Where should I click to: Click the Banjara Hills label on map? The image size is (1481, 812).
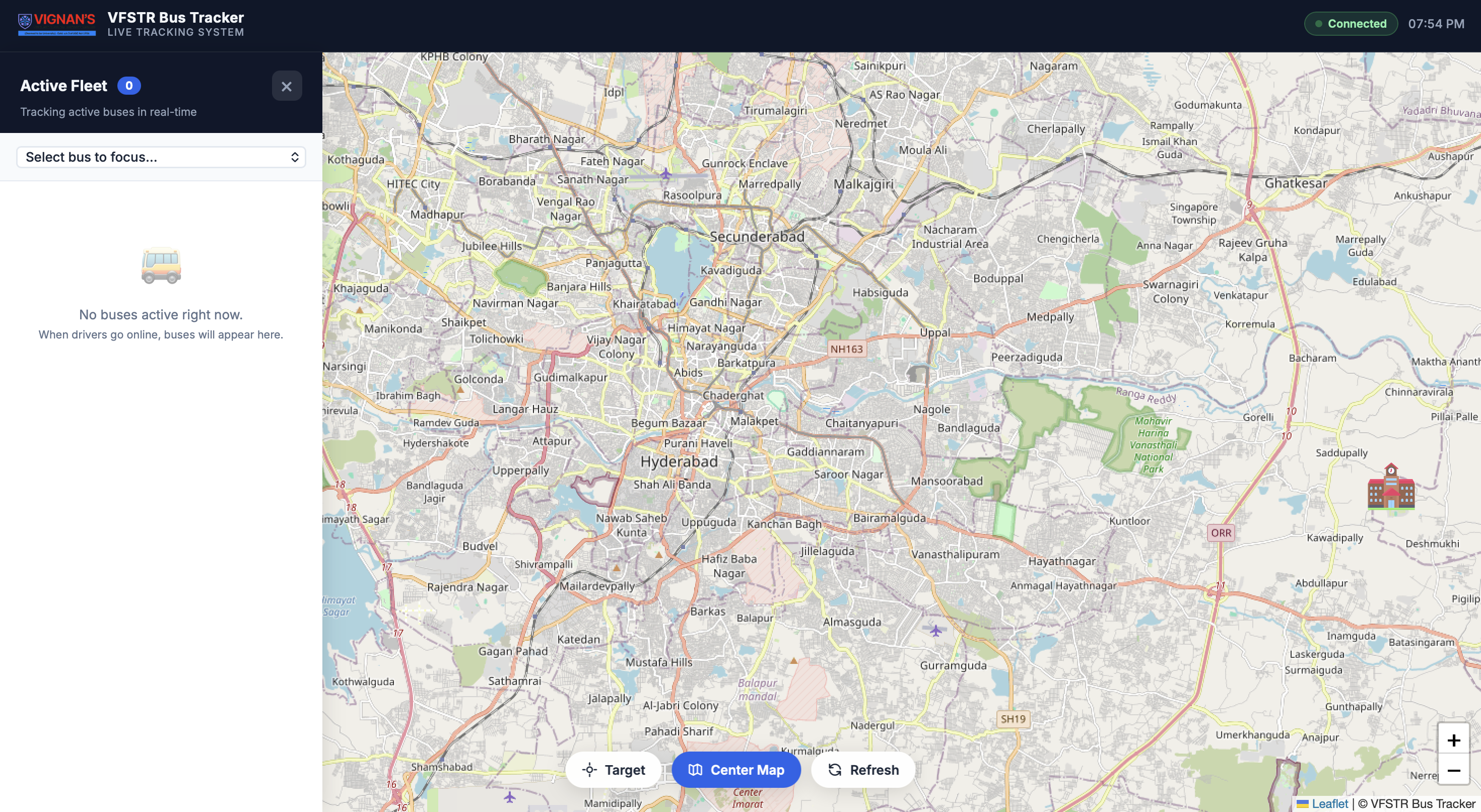pos(579,287)
